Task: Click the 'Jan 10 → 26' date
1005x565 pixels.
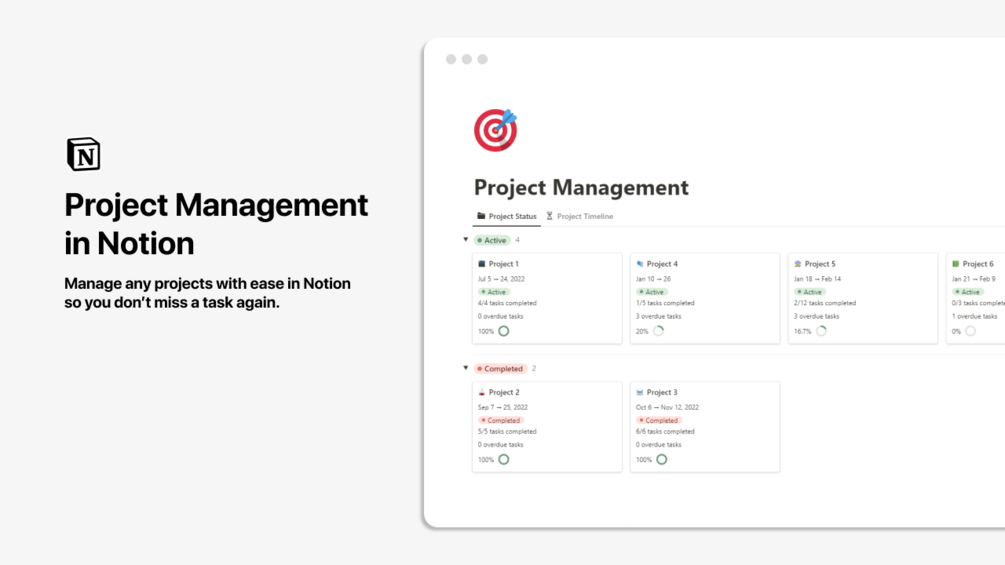Action: [653, 279]
